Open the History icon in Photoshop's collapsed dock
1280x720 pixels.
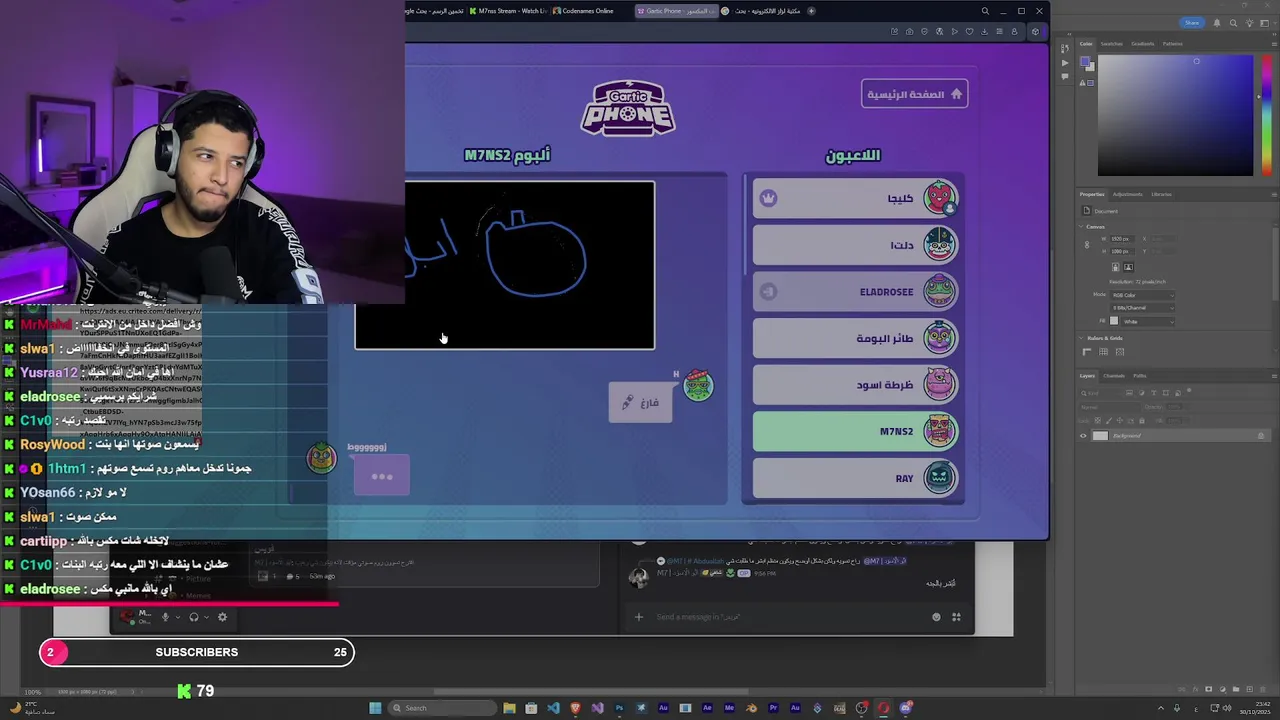tap(1065, 48)
